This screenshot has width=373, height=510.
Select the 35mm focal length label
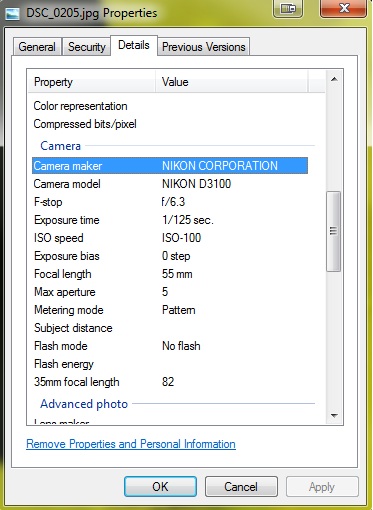(77, 382)
